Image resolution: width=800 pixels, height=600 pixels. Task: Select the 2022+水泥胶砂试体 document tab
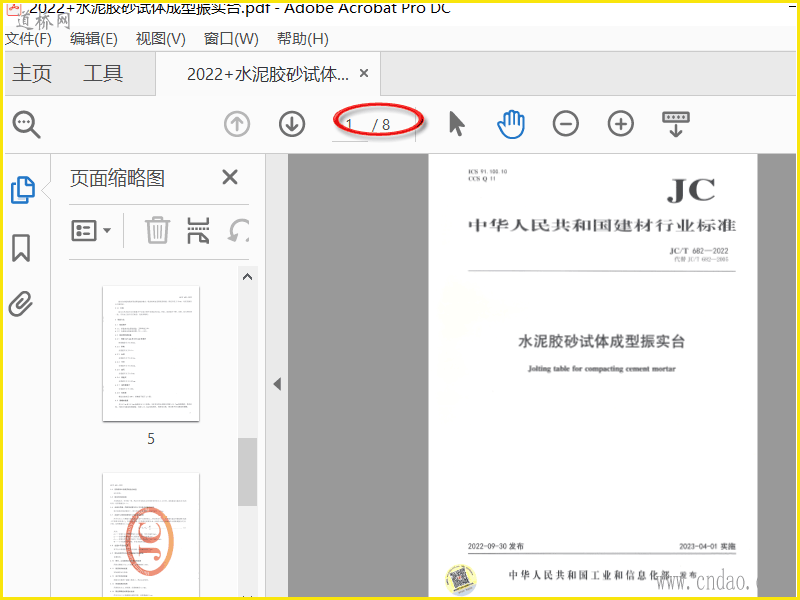click(x=268, y=74)
